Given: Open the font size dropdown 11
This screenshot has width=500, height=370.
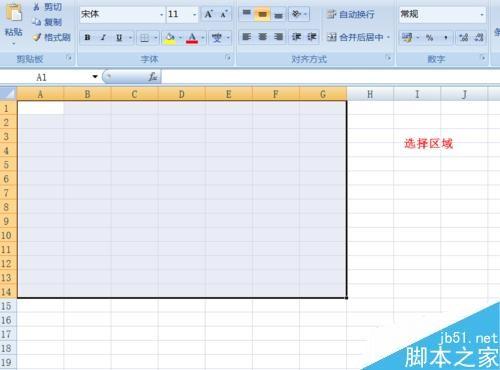Looking at the screenshot, I should [195, 14].
